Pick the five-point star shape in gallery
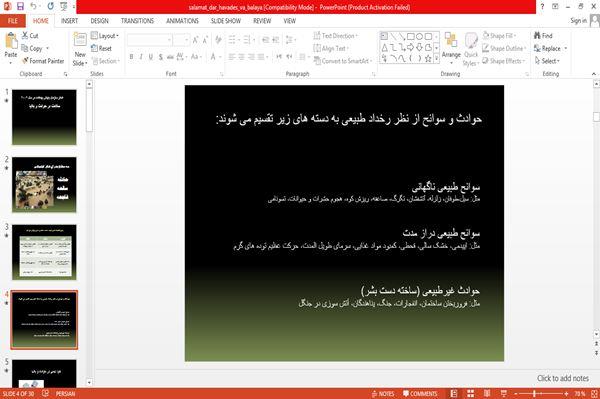 click(428, 59)
